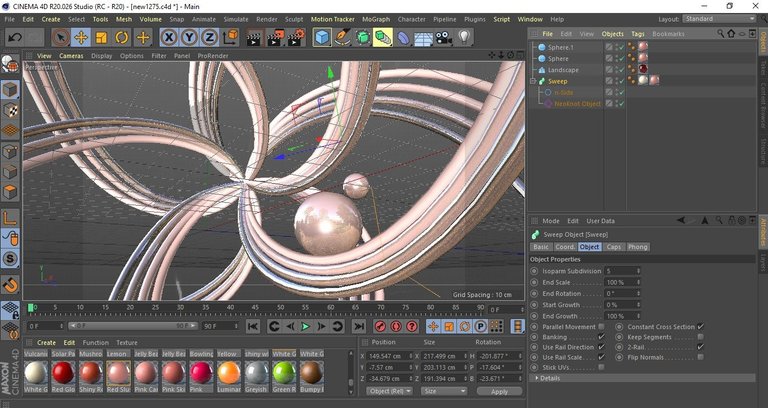Select the Luminar orange material swatch
This screenshot has height=408, width=768.
[x=228, y=373]
